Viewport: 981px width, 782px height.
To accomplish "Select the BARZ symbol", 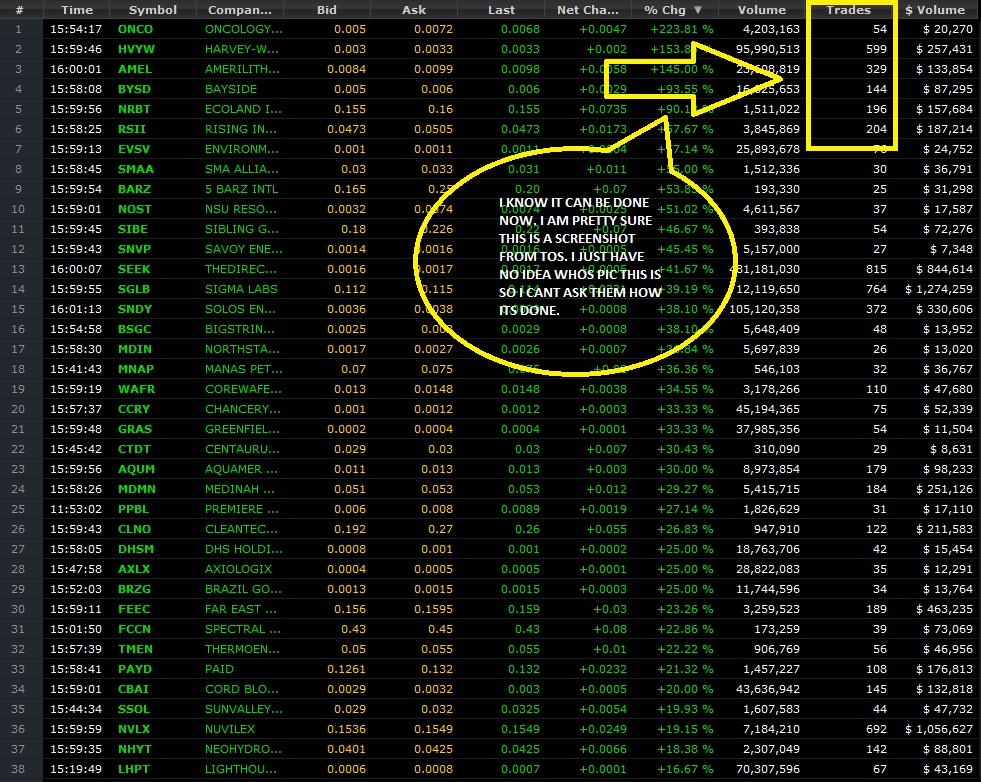I will (x=135, y=189).
